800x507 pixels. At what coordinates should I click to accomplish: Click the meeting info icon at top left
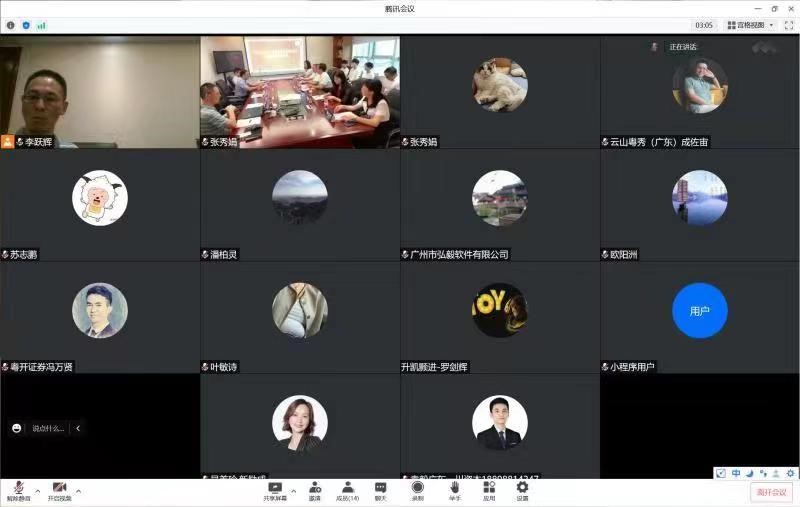tap(11, 25)
